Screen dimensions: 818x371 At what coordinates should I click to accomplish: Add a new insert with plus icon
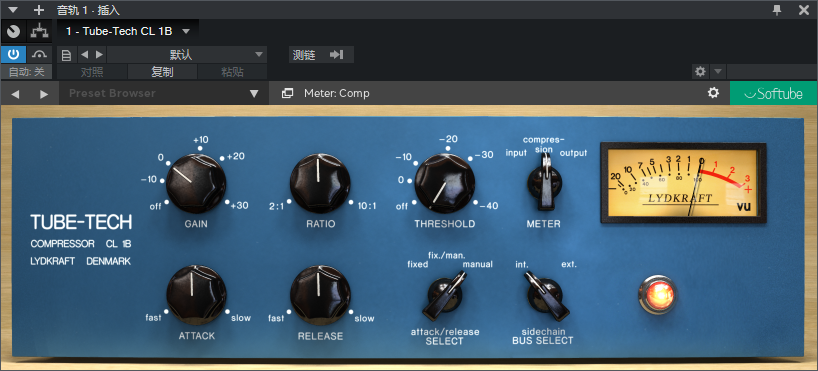point(39,9)
